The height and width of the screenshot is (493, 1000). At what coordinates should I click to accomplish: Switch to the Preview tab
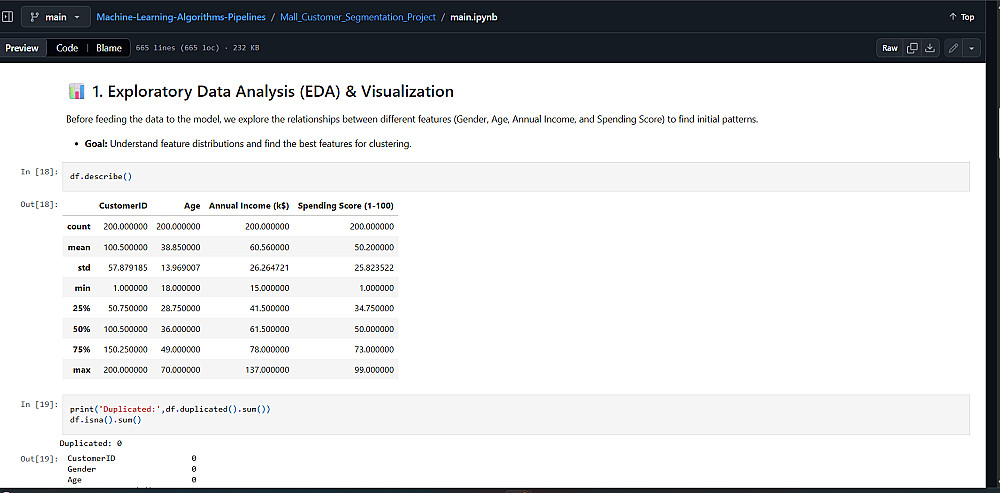[x=22, y=48]
